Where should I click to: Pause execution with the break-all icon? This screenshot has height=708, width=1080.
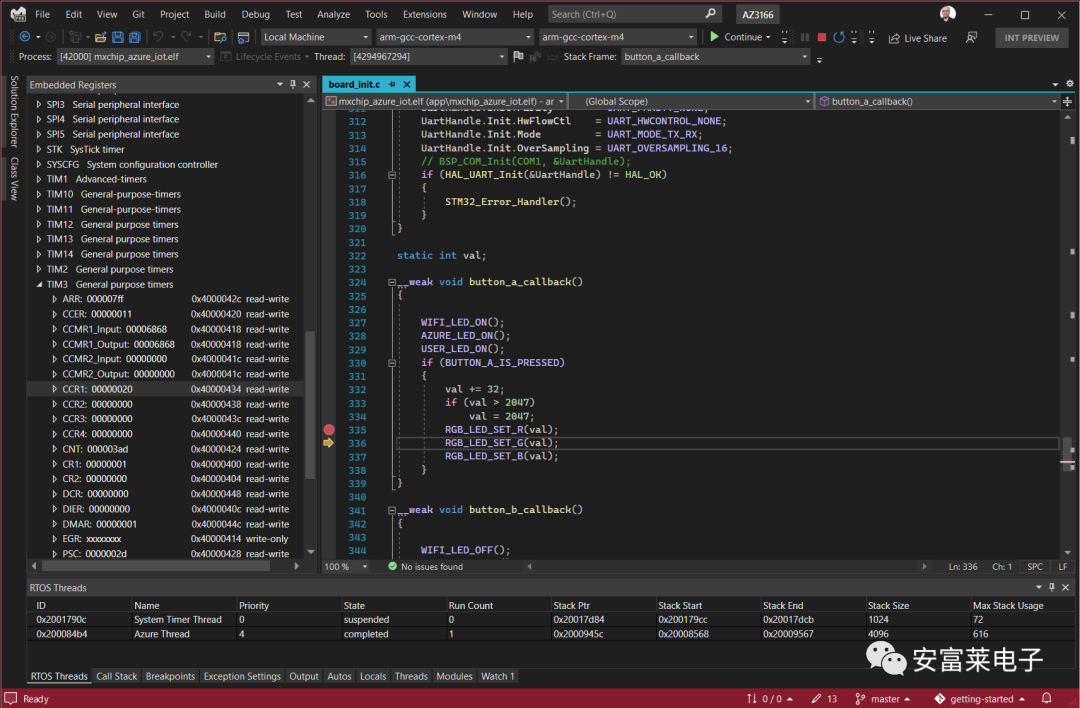[x=804, y=37]
